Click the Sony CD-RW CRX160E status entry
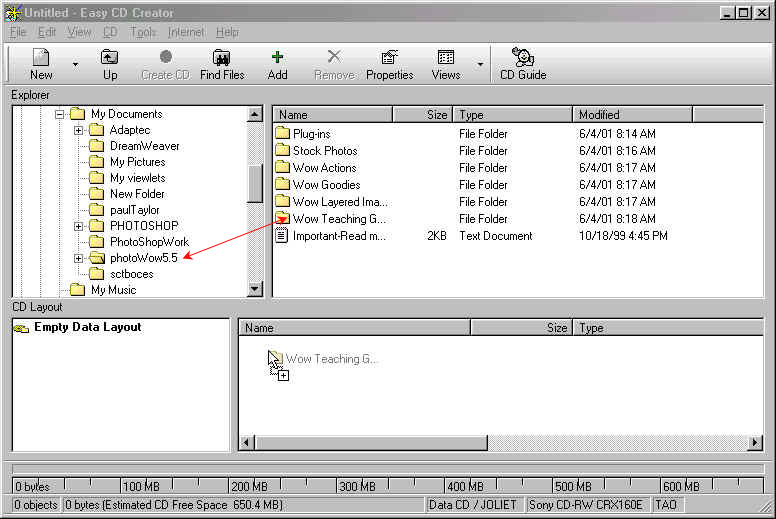 coord(586,505)
